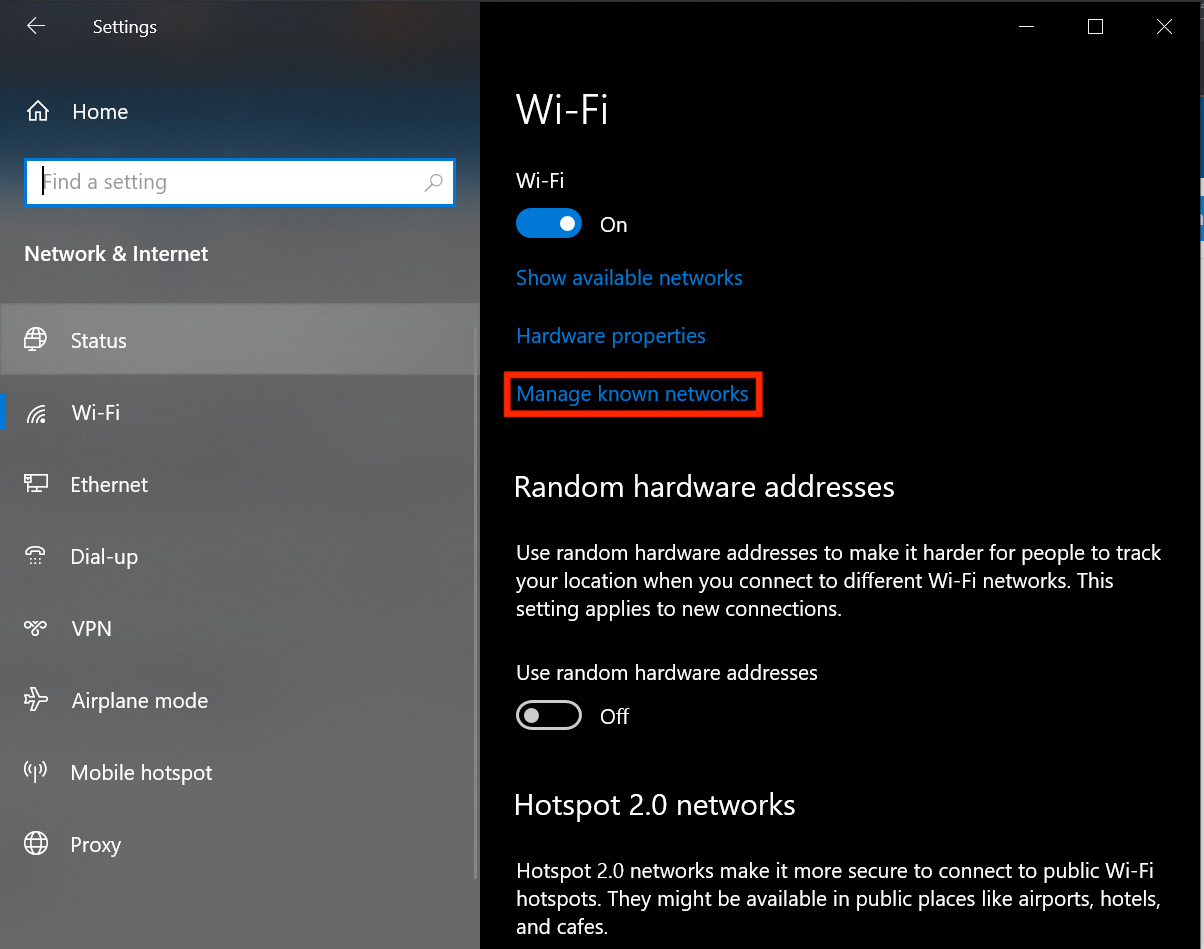Open the Status section
The image size is (1204, 949).
click(240, 340)
